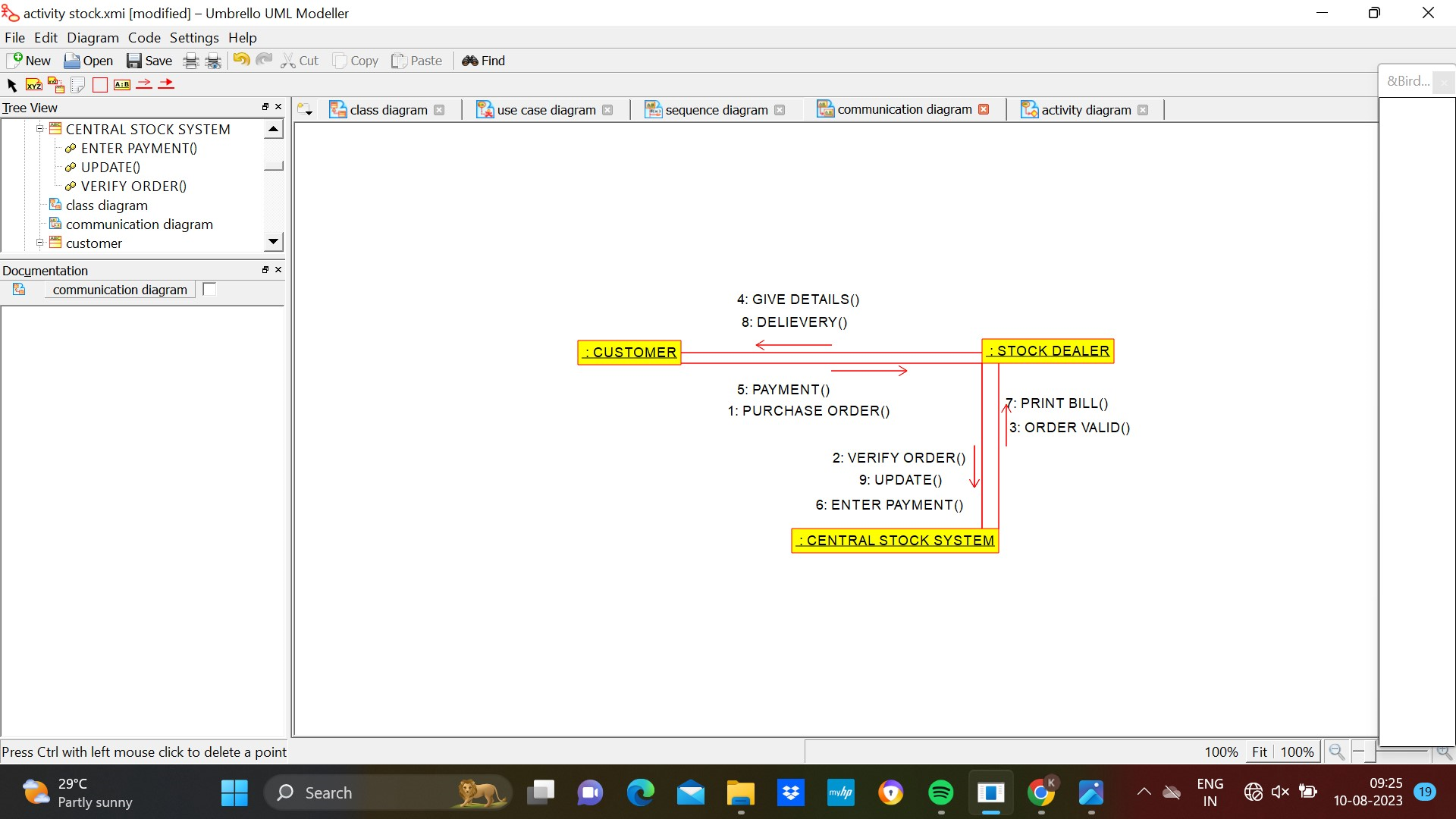Click the Find button

(484, 61)
